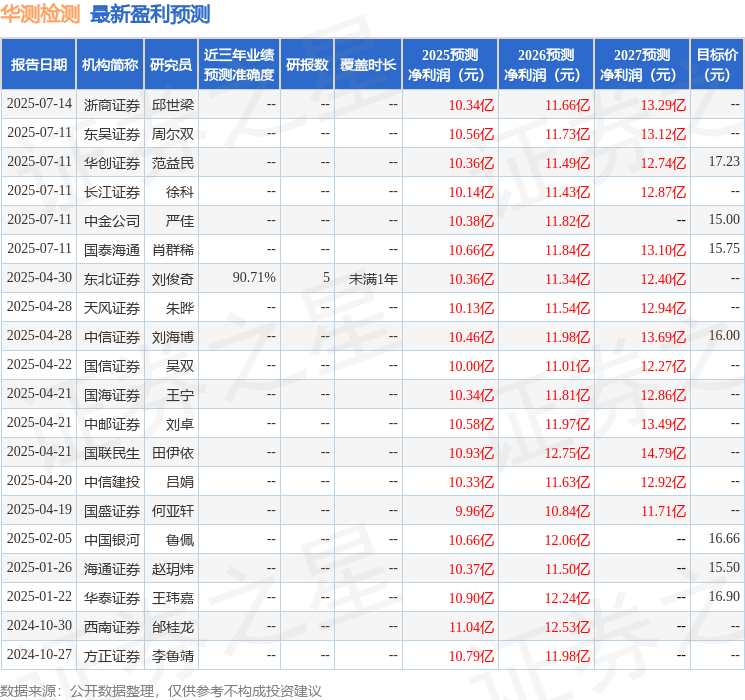Click the 东吴证券 institution cell

[x=112, y=134]
